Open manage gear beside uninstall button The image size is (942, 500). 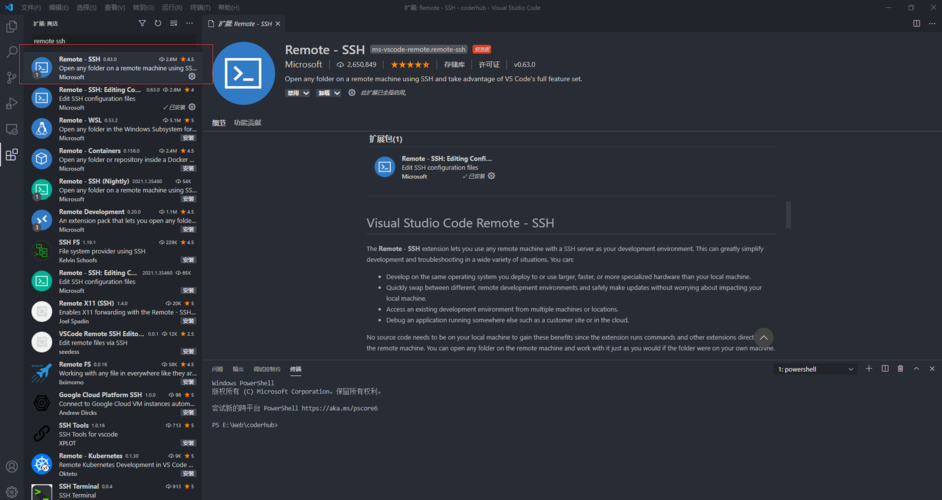tap(352, 93)
